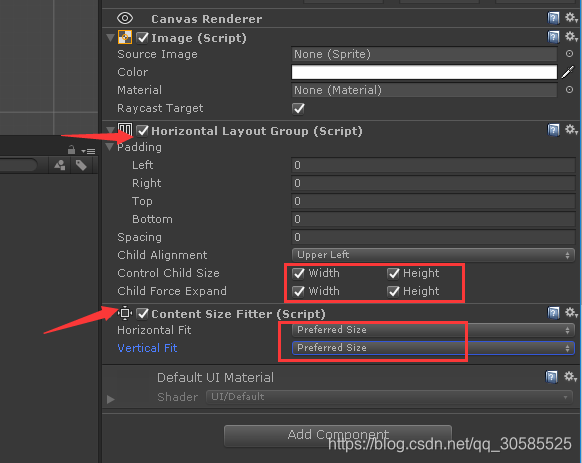582x463 pixels.
Task: Open the Vertical Fit dropdown
Action: click(433, 348)
